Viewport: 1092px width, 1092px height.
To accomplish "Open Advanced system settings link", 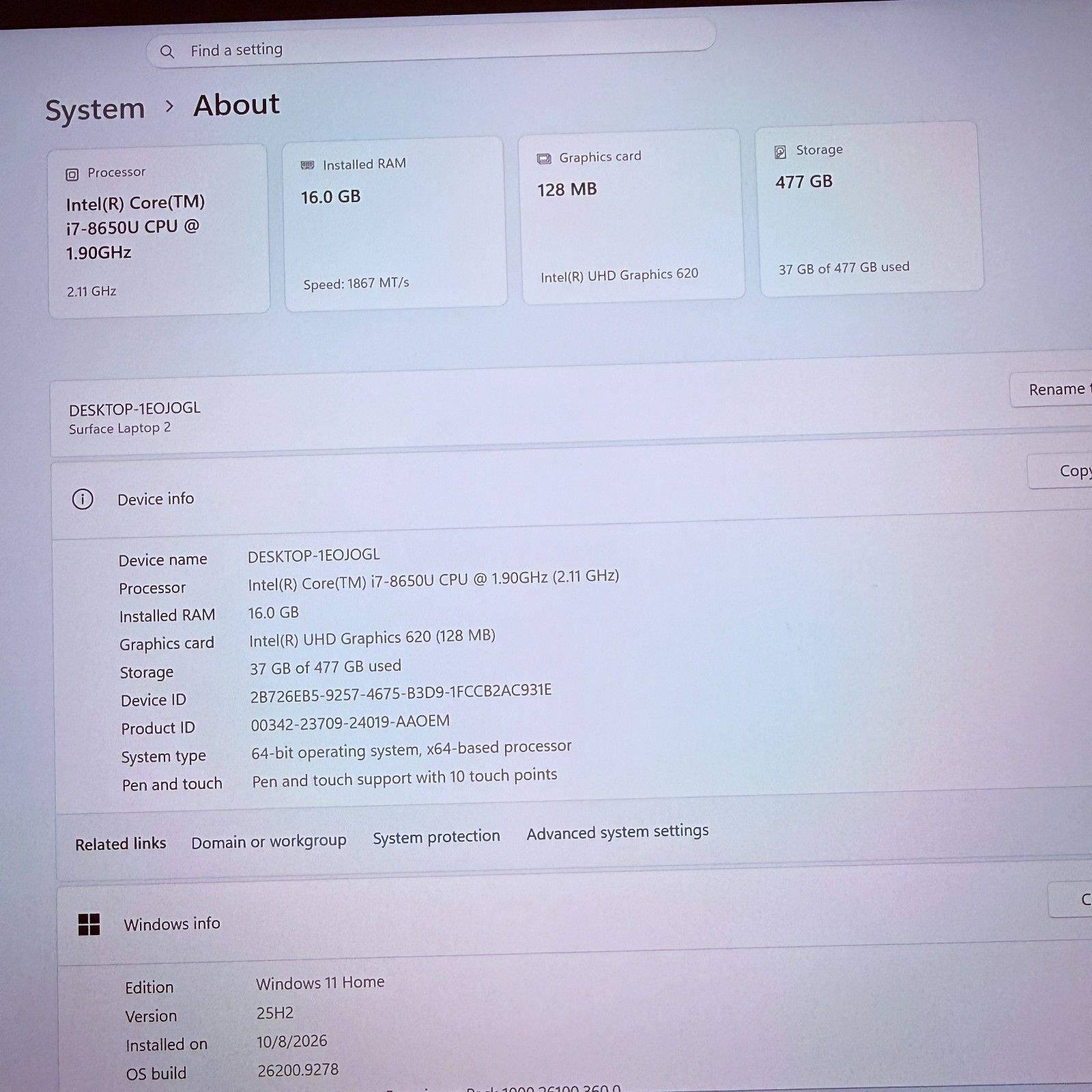I will (x=618, y=832).
